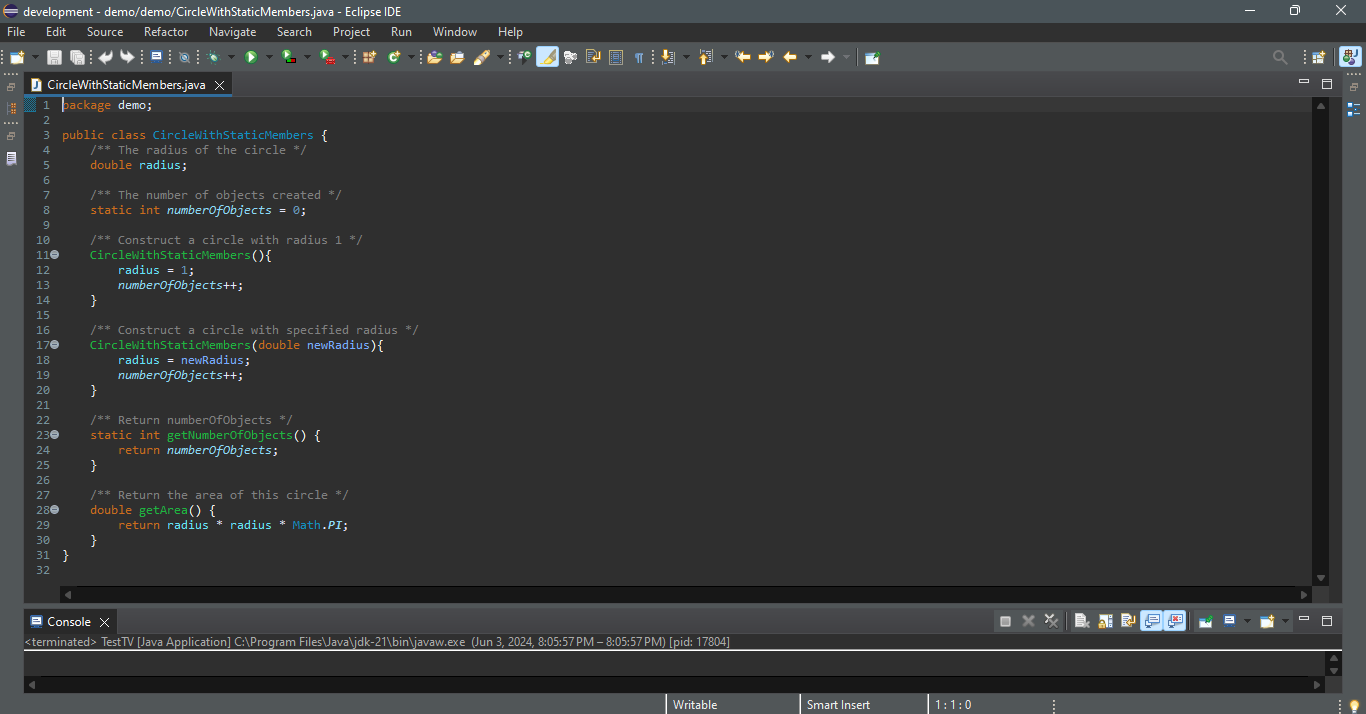The height and width of the screenshot is (714, 1366).
Task: Click the Pin Editor icon
Action: click(872, 57)
